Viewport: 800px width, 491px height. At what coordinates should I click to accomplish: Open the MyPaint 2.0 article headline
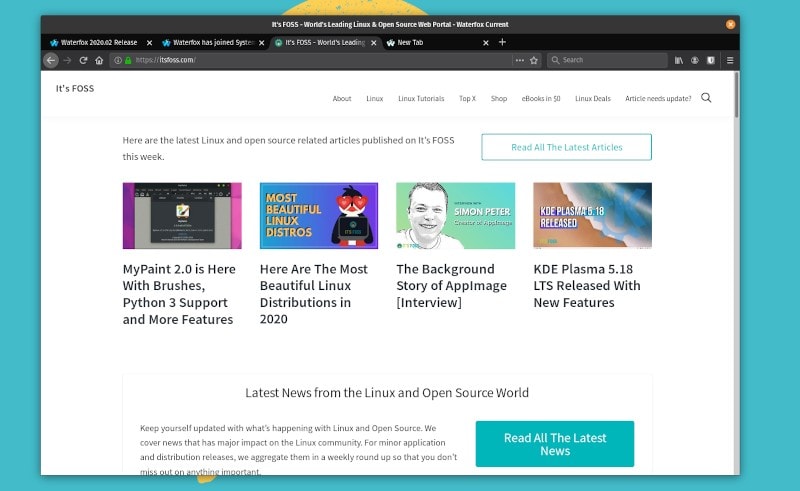click(179, 294)
